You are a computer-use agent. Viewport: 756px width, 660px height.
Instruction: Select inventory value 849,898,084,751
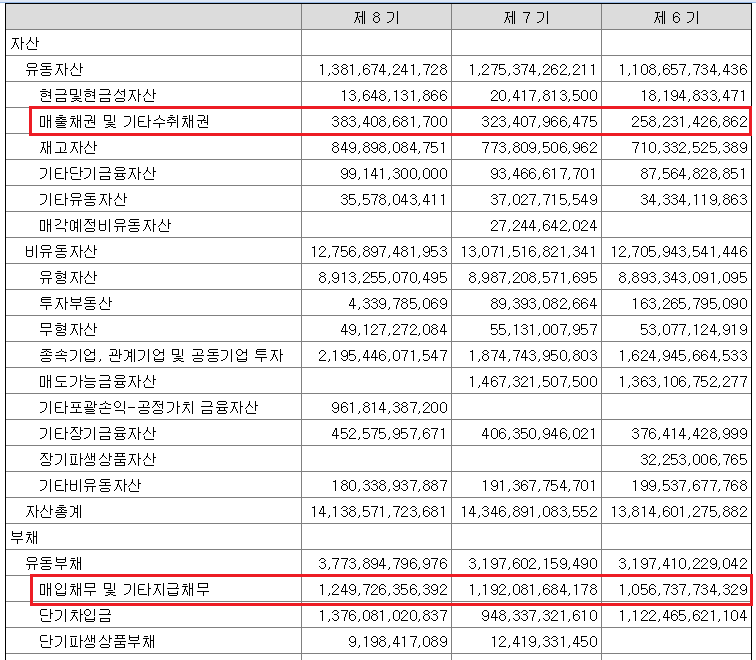coord(389,148)
